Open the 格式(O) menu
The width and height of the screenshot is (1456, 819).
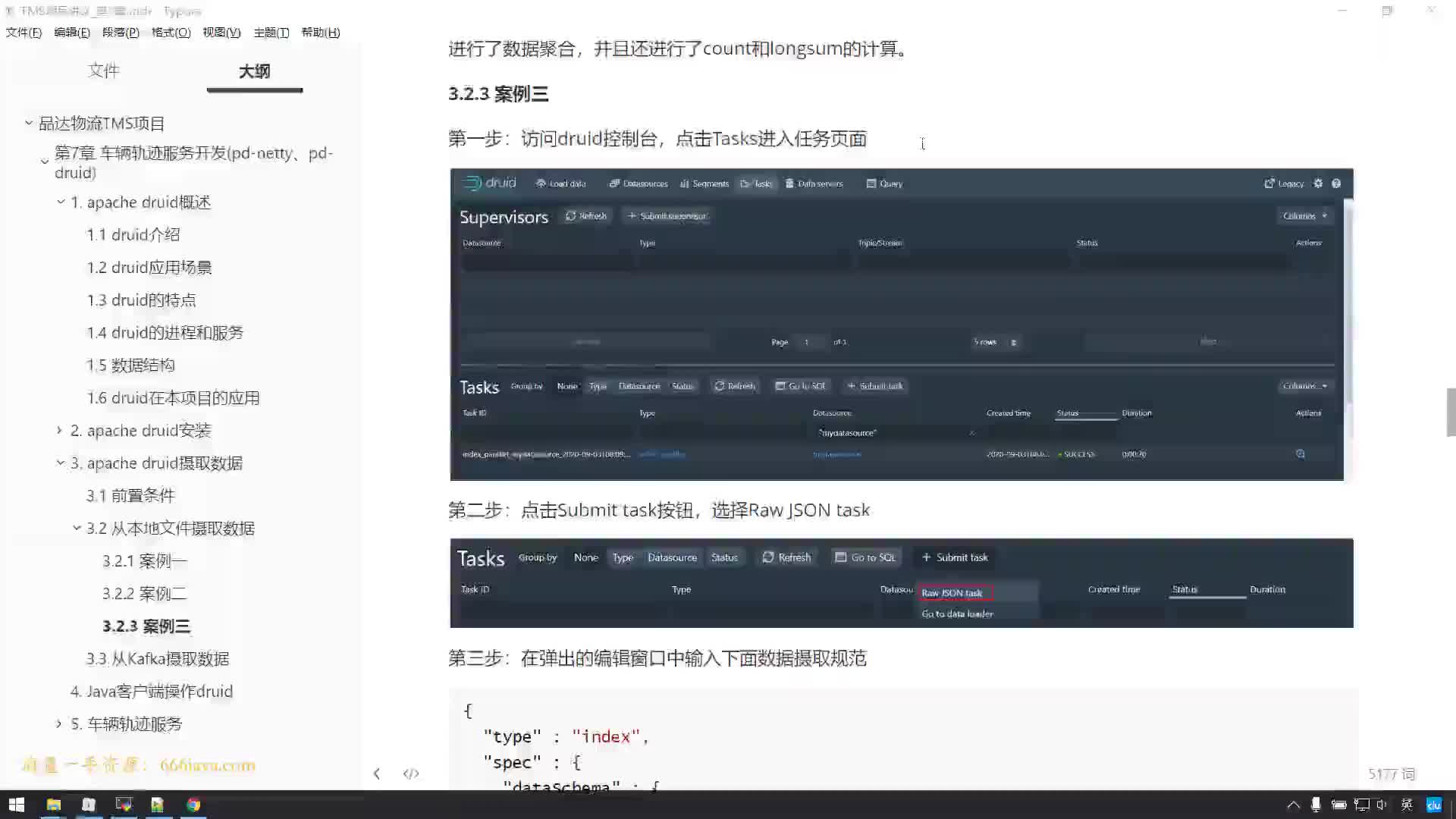coord(171,33)
